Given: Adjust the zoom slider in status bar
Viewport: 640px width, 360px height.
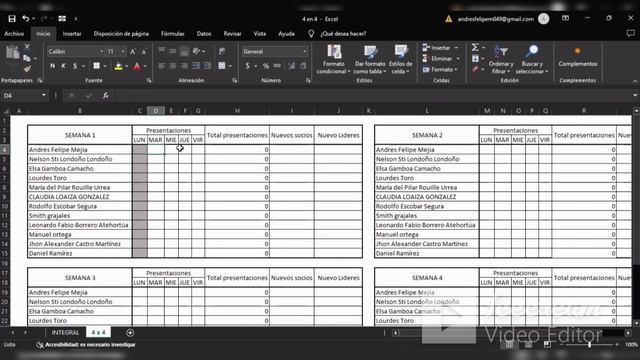Looking at the screenshot, I should pyautogui.click(x=589, y=345).
